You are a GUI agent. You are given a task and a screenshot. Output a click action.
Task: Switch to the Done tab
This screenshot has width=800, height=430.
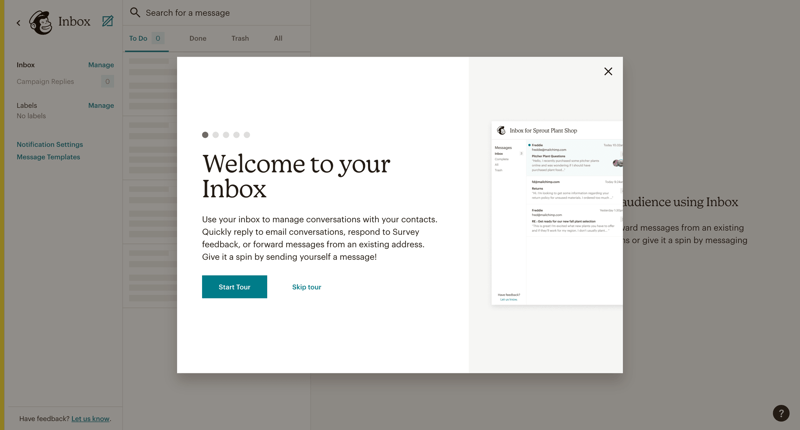pos(198,38)
